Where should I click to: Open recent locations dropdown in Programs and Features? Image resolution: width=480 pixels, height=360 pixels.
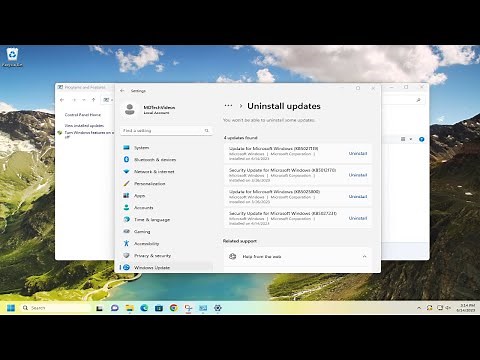click(x=84, y=100)
